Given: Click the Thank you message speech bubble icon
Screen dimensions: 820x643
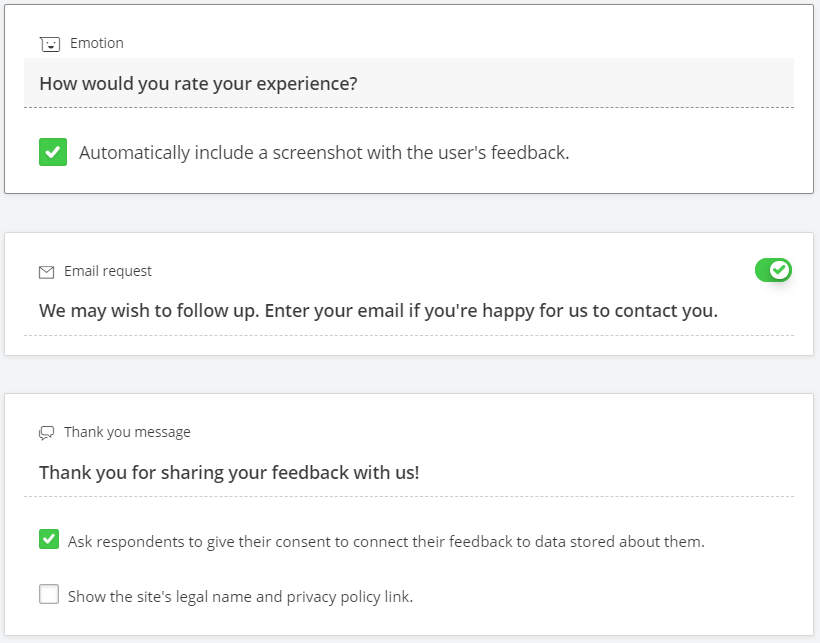Looking at the screenshot, I should coord(47,433).
